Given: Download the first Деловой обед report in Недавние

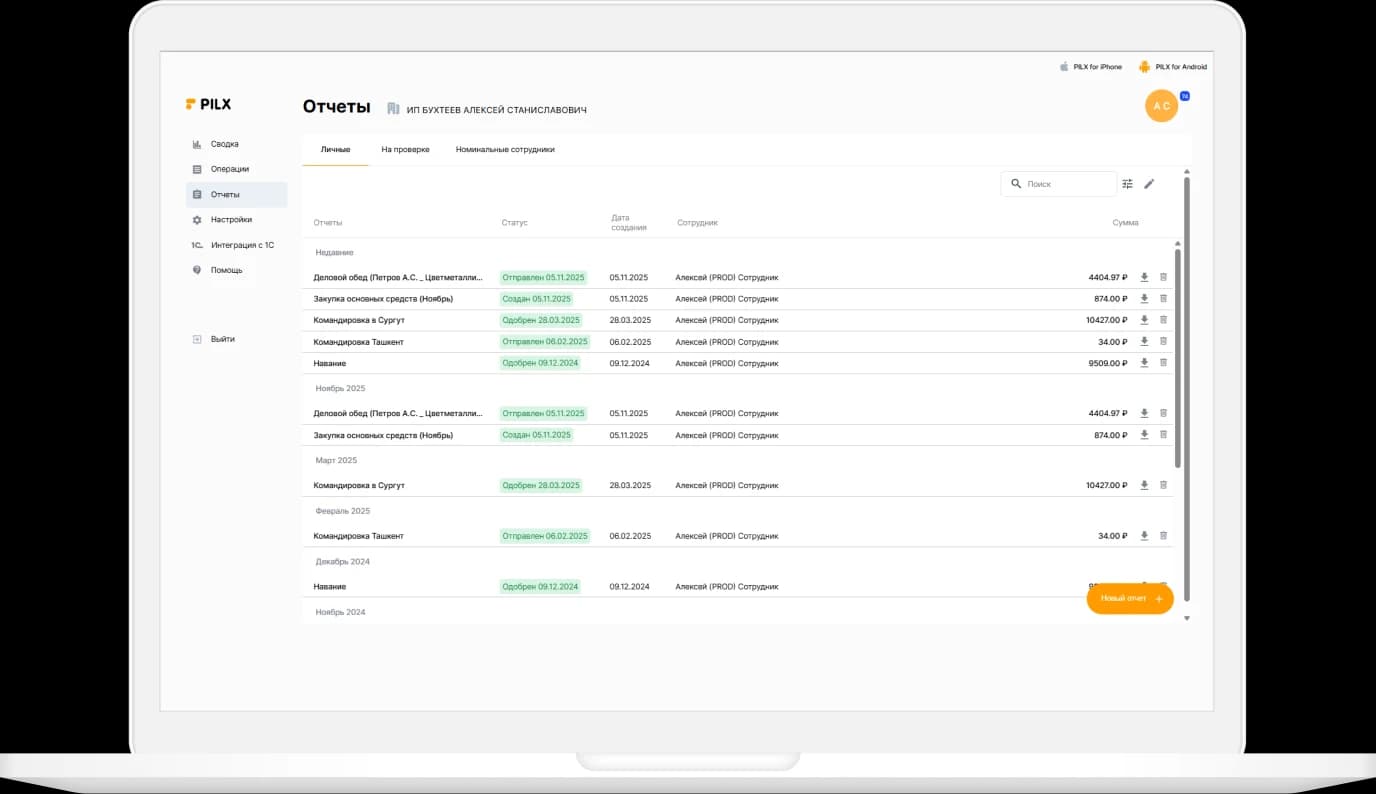Looking at the screenshot, I should tap(1144, 277).
